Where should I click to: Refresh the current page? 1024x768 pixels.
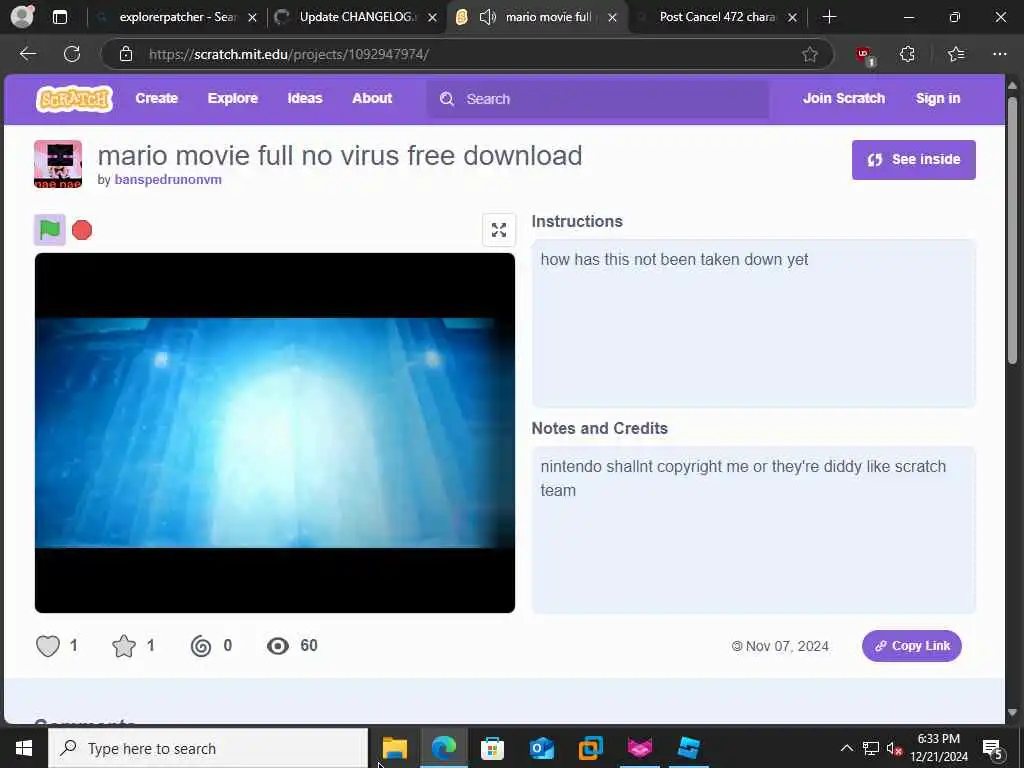point(72,54)
